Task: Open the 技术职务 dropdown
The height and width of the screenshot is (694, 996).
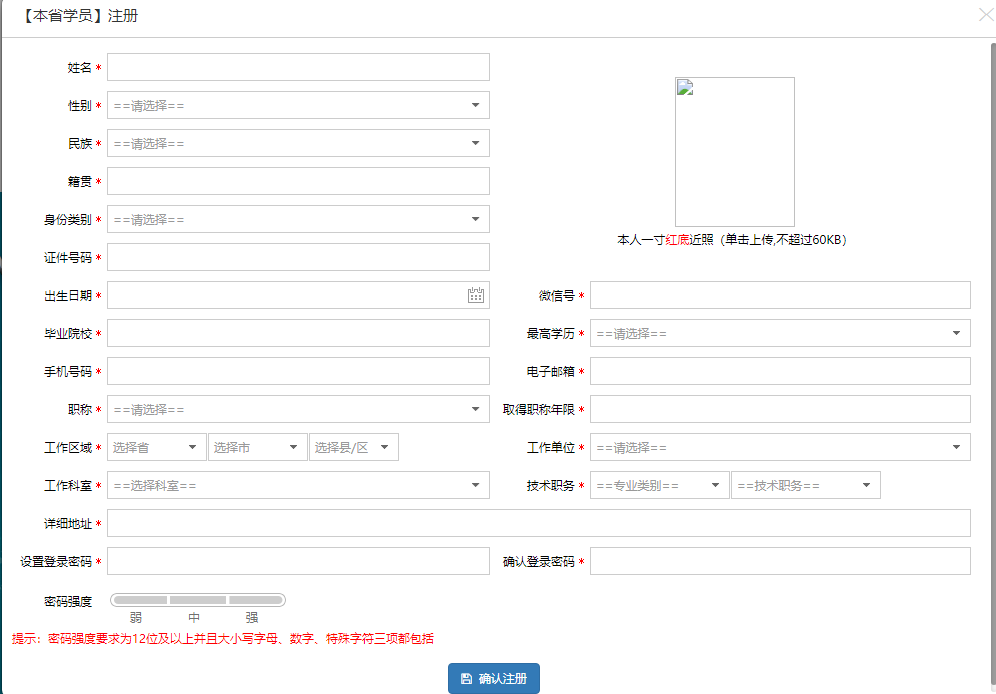Action: [805, 485]
